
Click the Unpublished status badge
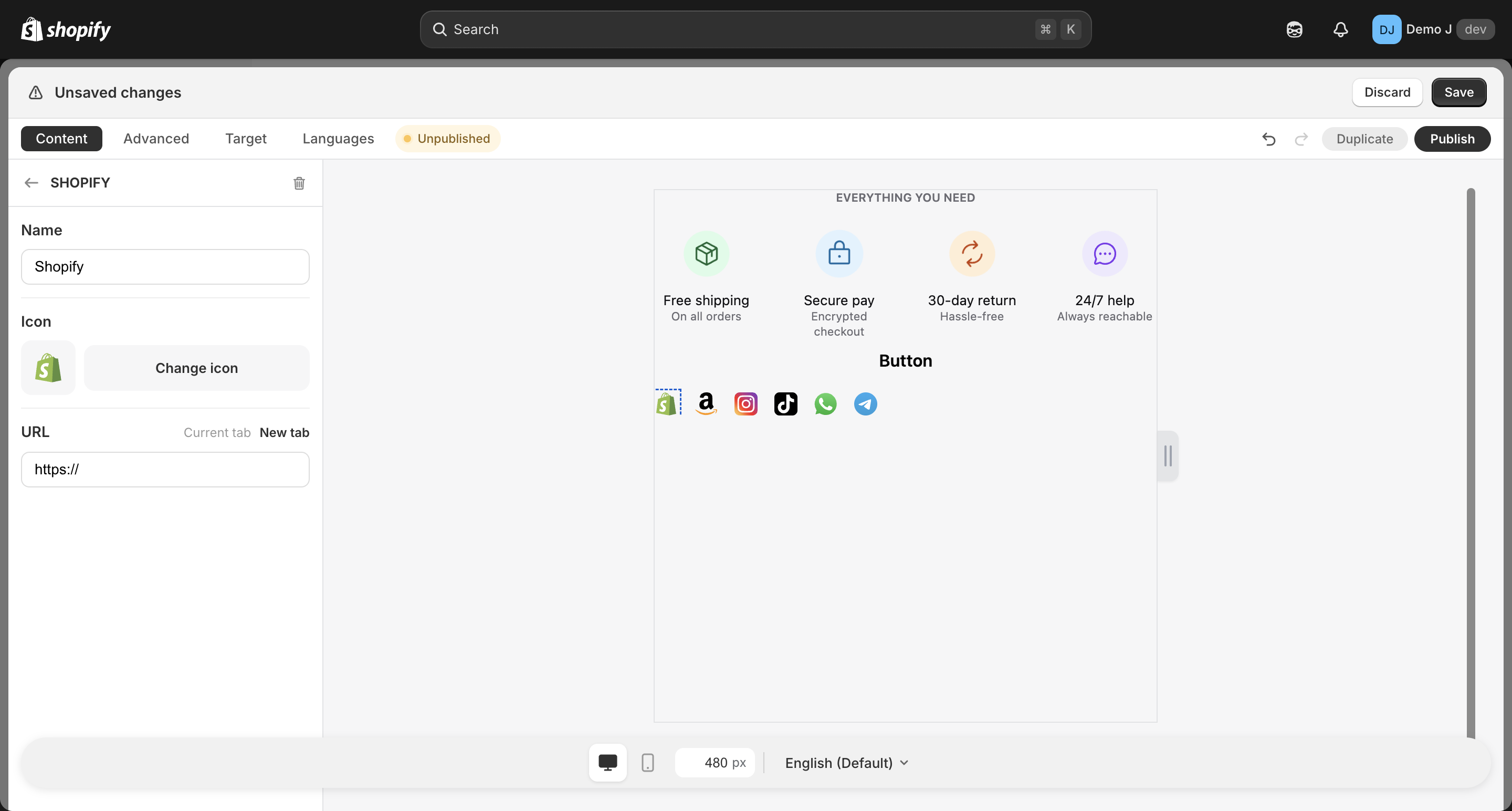coord(448,139)
